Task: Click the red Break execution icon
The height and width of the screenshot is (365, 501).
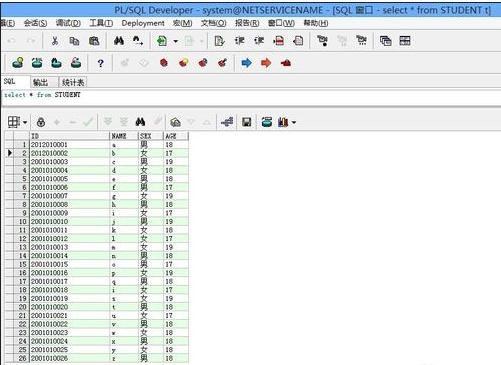Action: tap(164, 63)
